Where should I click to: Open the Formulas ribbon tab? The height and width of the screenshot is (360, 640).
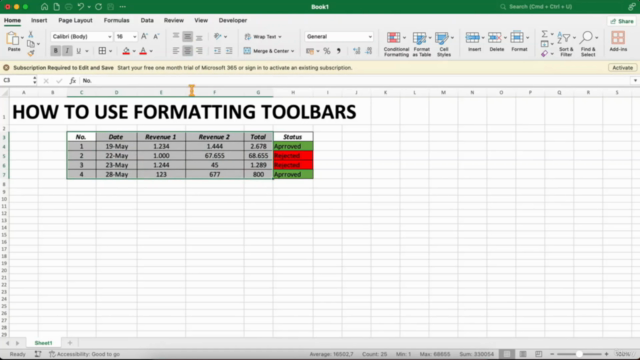[116, 20]
